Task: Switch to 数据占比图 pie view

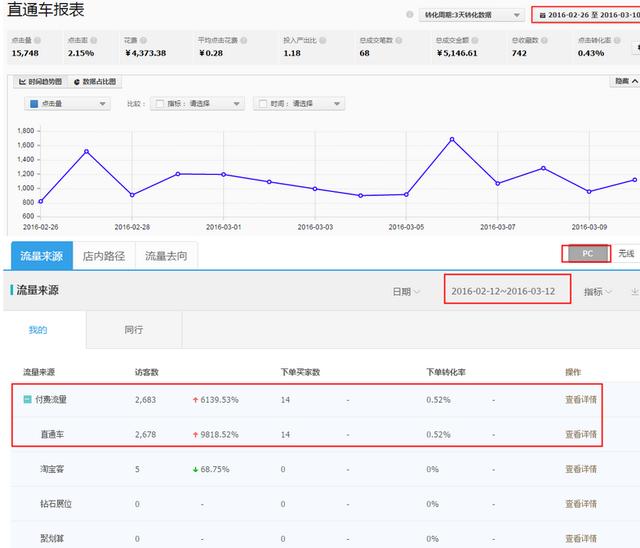Action: 95,81
